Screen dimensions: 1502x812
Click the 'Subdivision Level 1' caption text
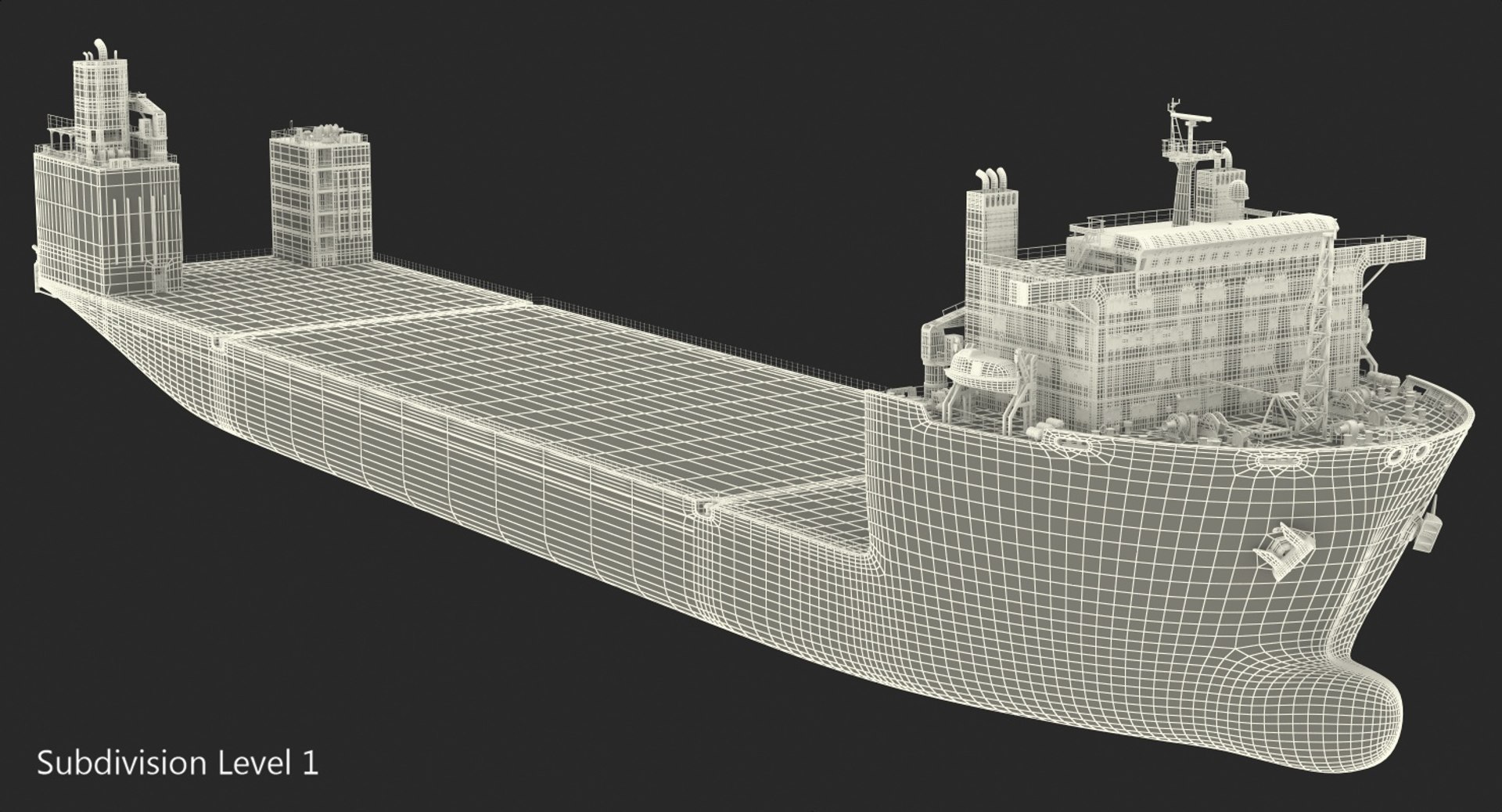[178, 763]
